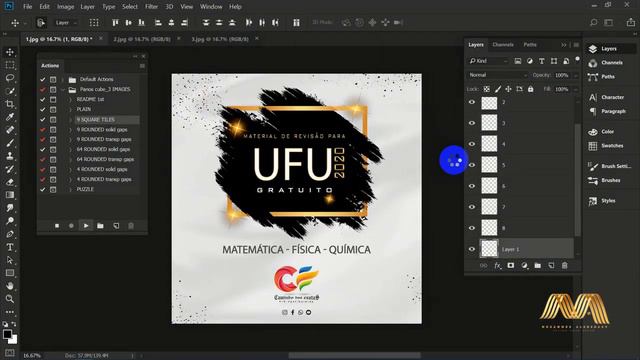
Task: Click the Stop button in Actions panel
Action: point(57,226)
